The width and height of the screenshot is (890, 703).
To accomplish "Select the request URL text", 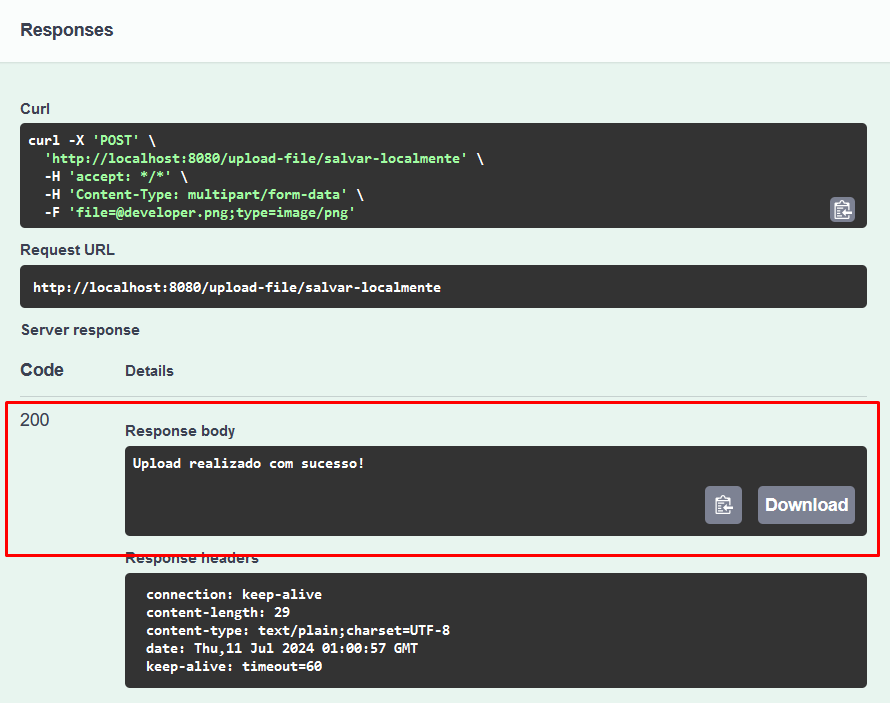I will click(237, 288).
